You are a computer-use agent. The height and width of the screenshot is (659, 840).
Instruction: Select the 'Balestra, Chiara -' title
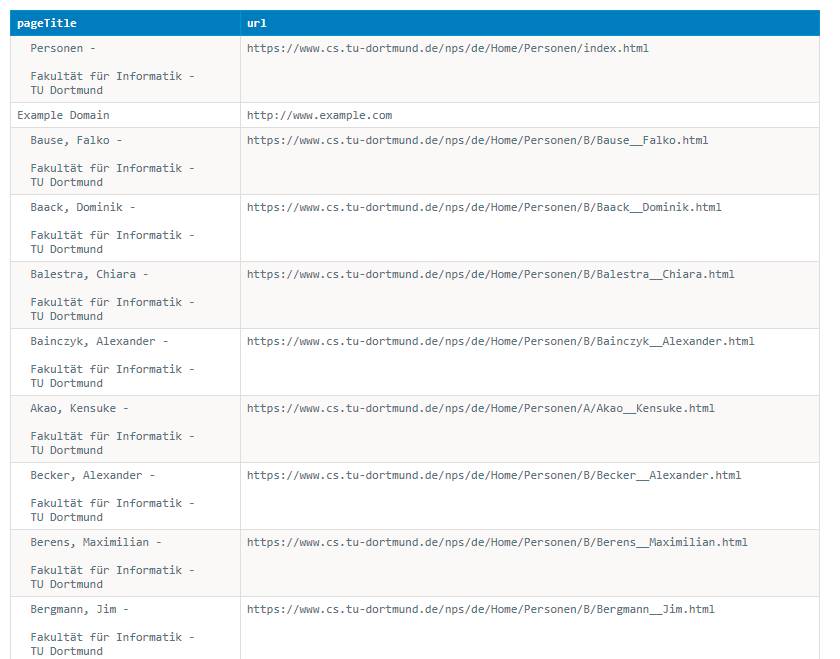point(89,274)
